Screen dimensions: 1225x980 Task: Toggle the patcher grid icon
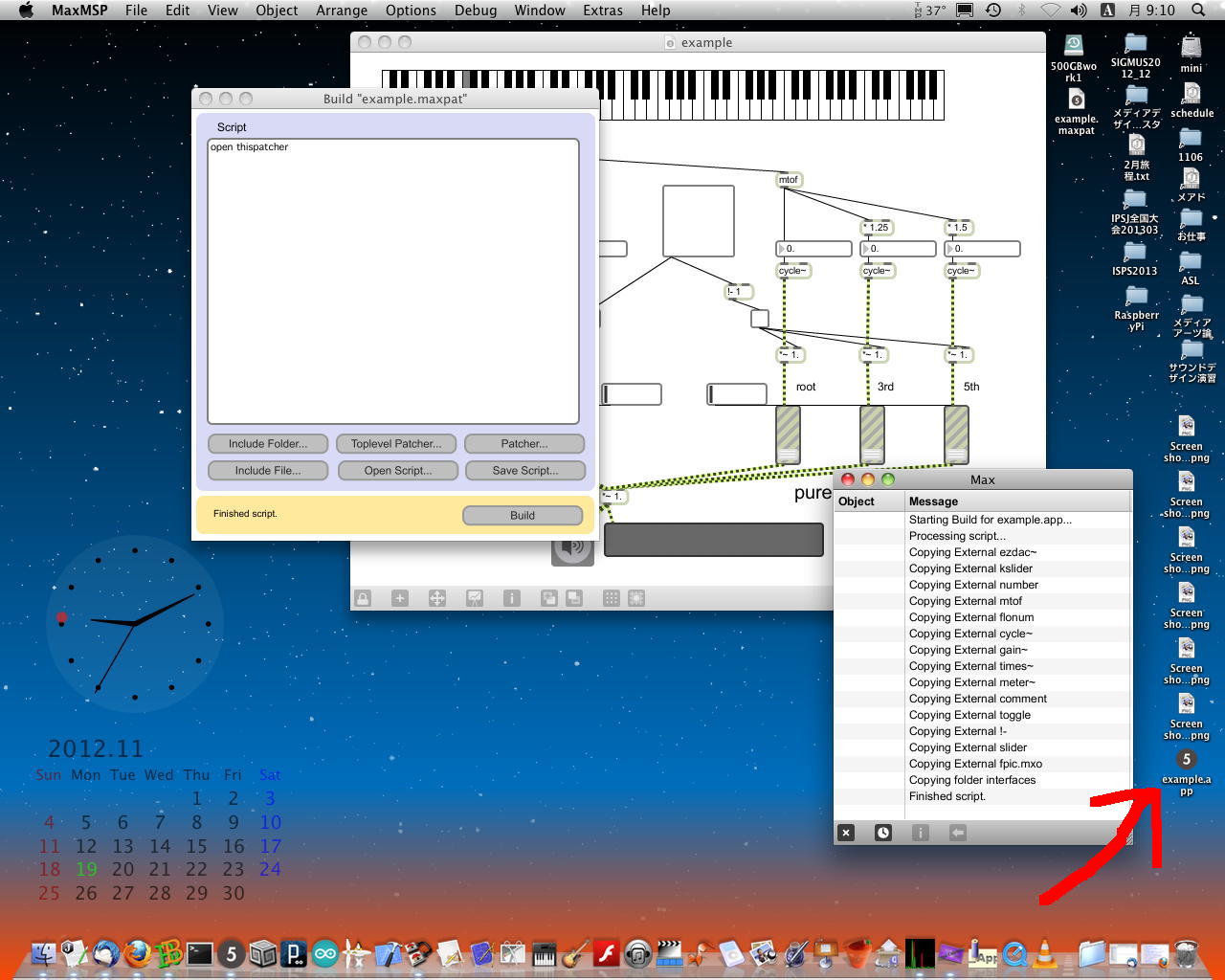tap(611, 598)
